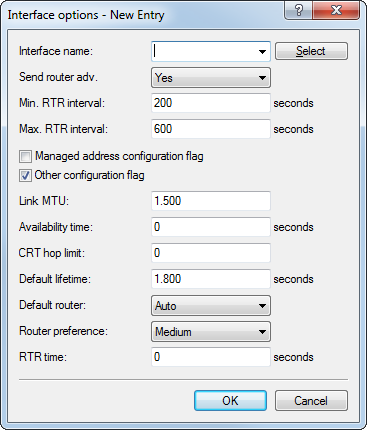Click the Default lifetime field
367x430 pixels.
coord(211,279)
